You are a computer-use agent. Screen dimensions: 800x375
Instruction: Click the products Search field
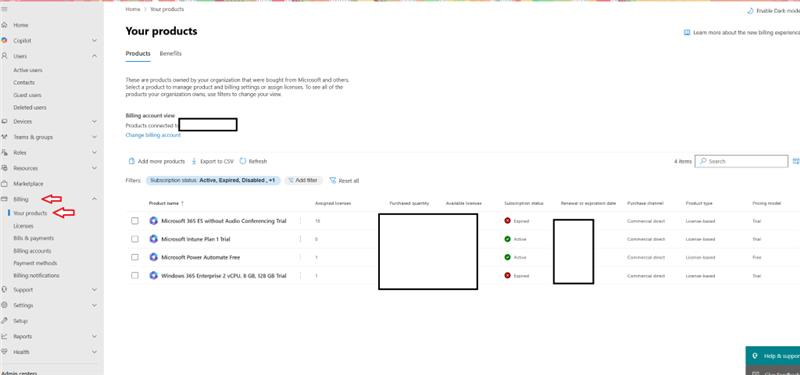(741, 161)
